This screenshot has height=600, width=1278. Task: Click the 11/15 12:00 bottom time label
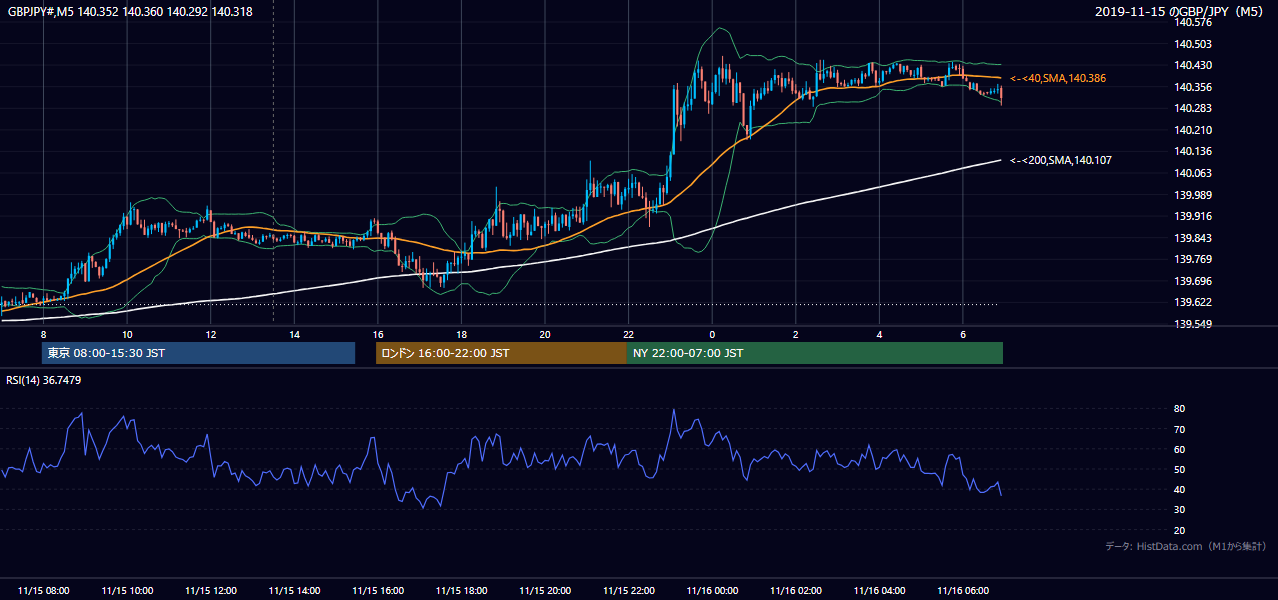(x=211, y=591)
